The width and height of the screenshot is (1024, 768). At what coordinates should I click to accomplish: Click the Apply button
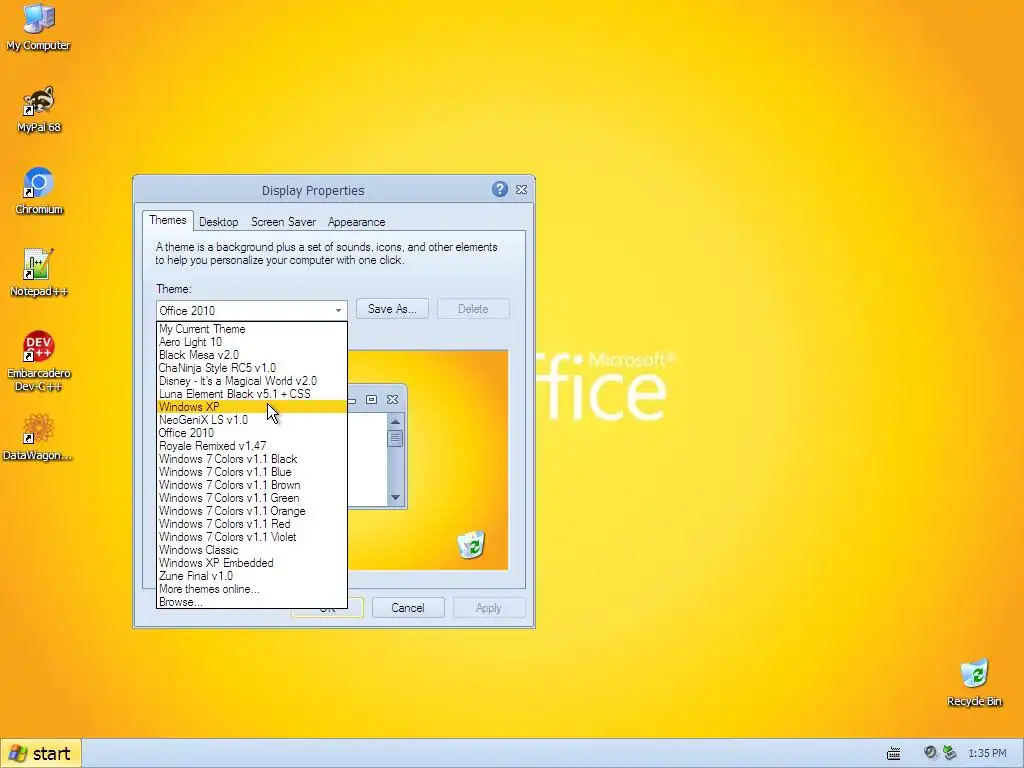coord(488,608)
